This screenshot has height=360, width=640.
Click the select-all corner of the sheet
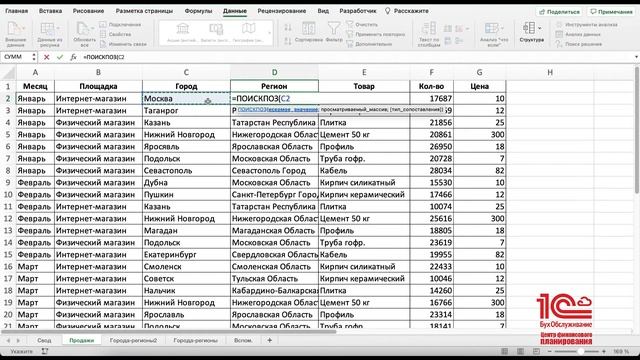coord(8,73)
